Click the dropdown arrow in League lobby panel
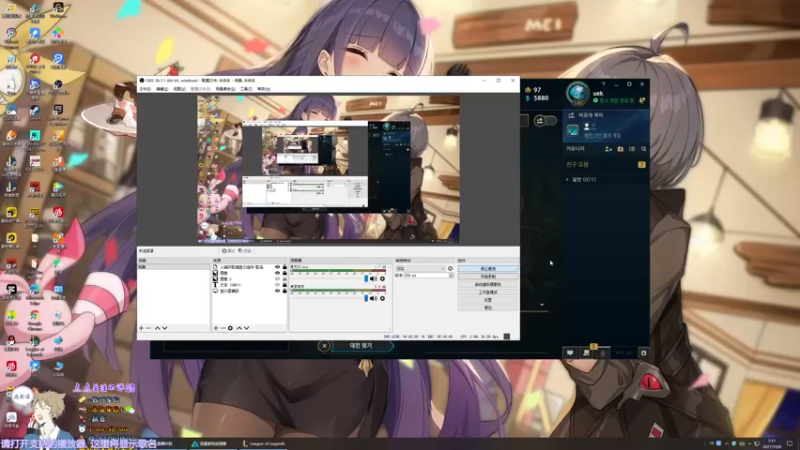 click(542, 305)
